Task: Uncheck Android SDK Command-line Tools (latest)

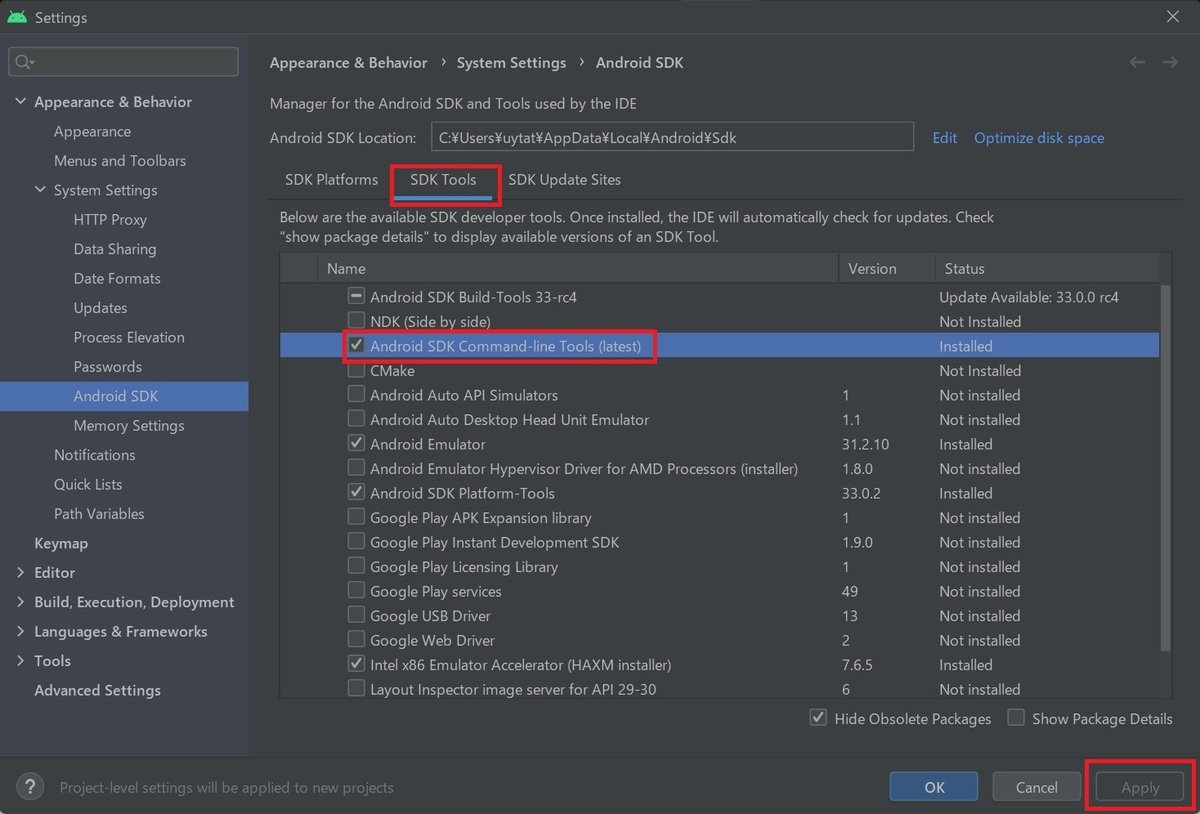Action: point(356,346)
